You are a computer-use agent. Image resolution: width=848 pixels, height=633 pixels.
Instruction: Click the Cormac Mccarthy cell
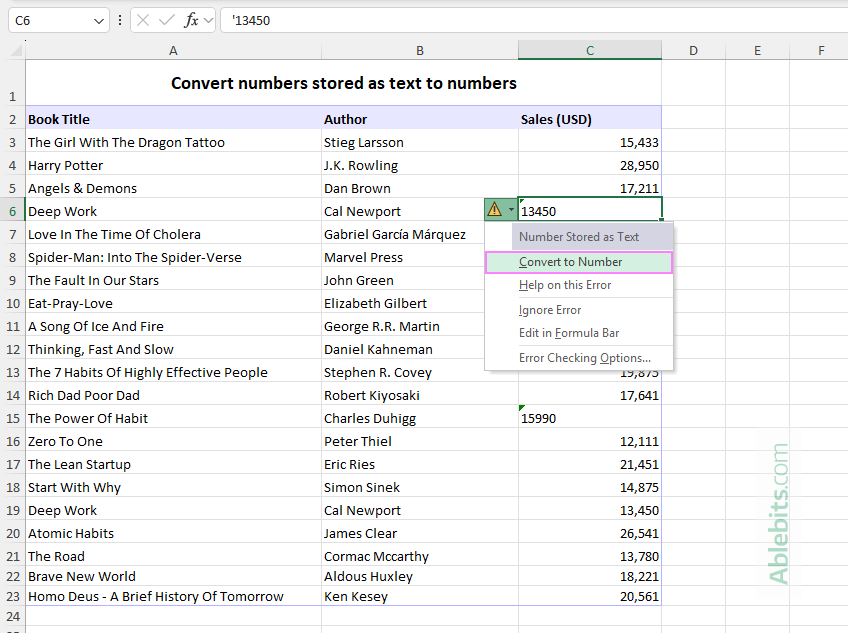click(420, 557)
